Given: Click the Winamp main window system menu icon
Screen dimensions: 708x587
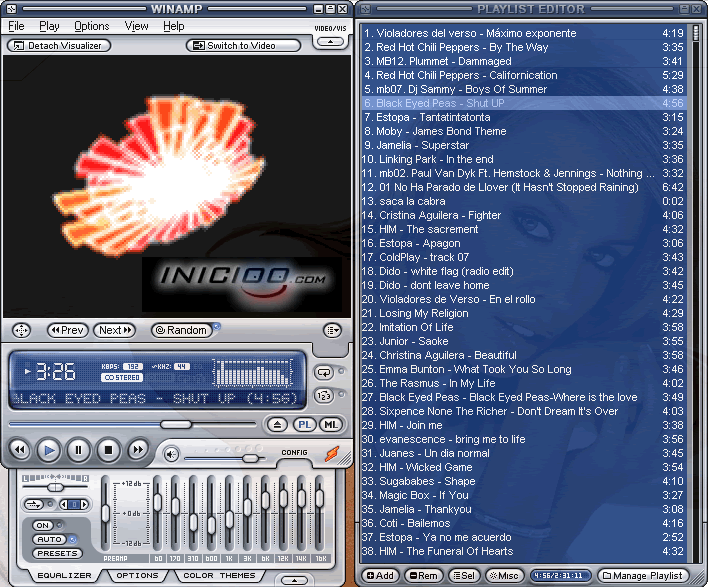Looking at the screenshot, I should [x=12, y=9].
